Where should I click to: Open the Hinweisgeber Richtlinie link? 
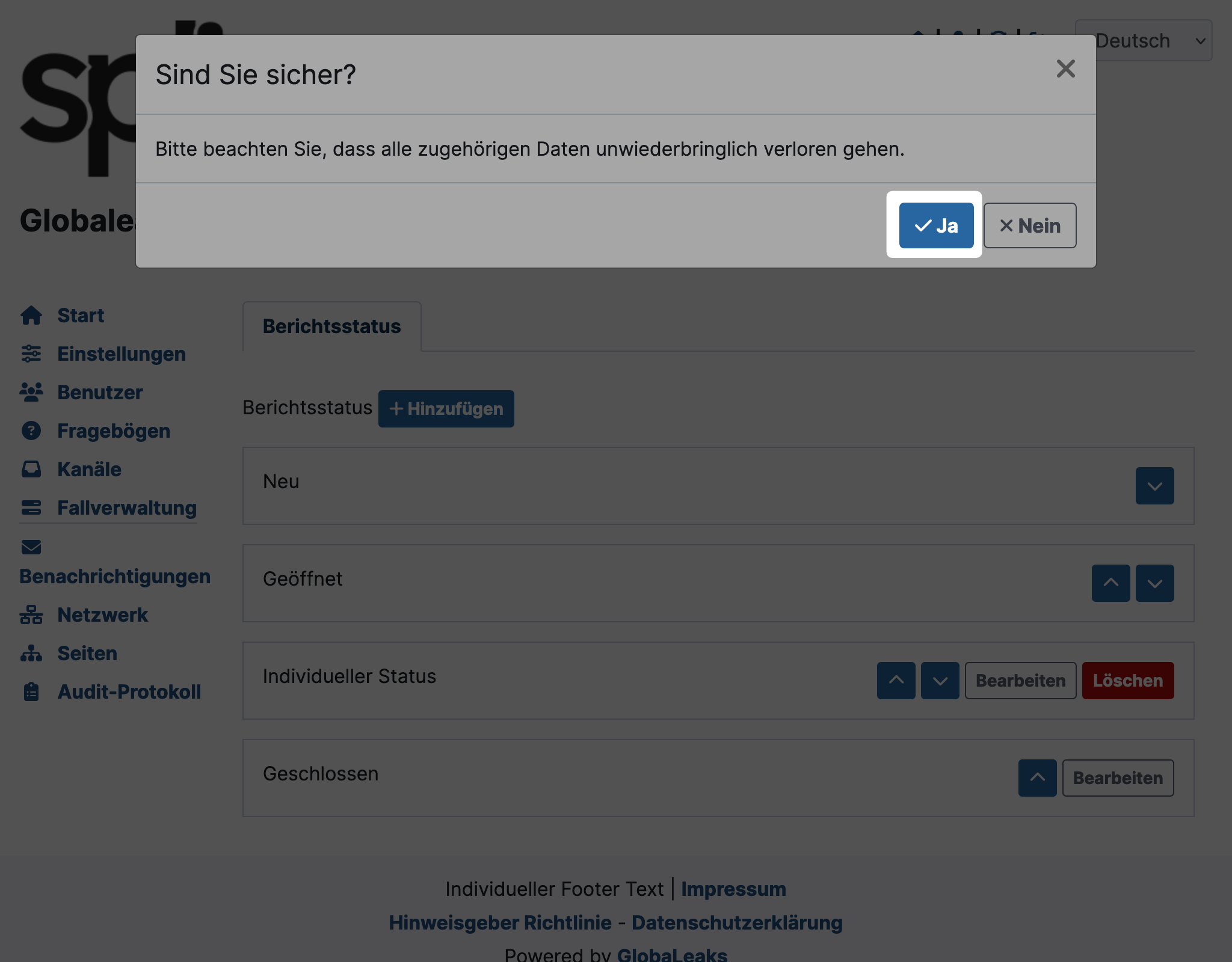[x=500, y=922]
